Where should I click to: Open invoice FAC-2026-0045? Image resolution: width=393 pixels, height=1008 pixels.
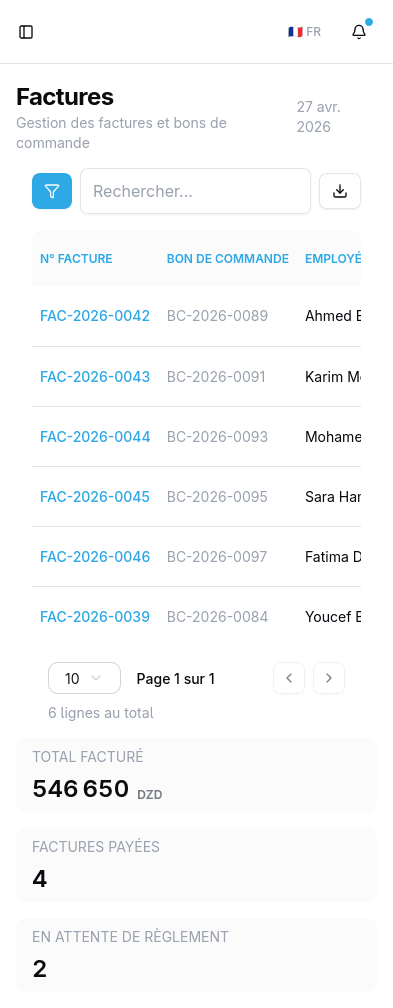pyautogui.click(x=95, y=496)
